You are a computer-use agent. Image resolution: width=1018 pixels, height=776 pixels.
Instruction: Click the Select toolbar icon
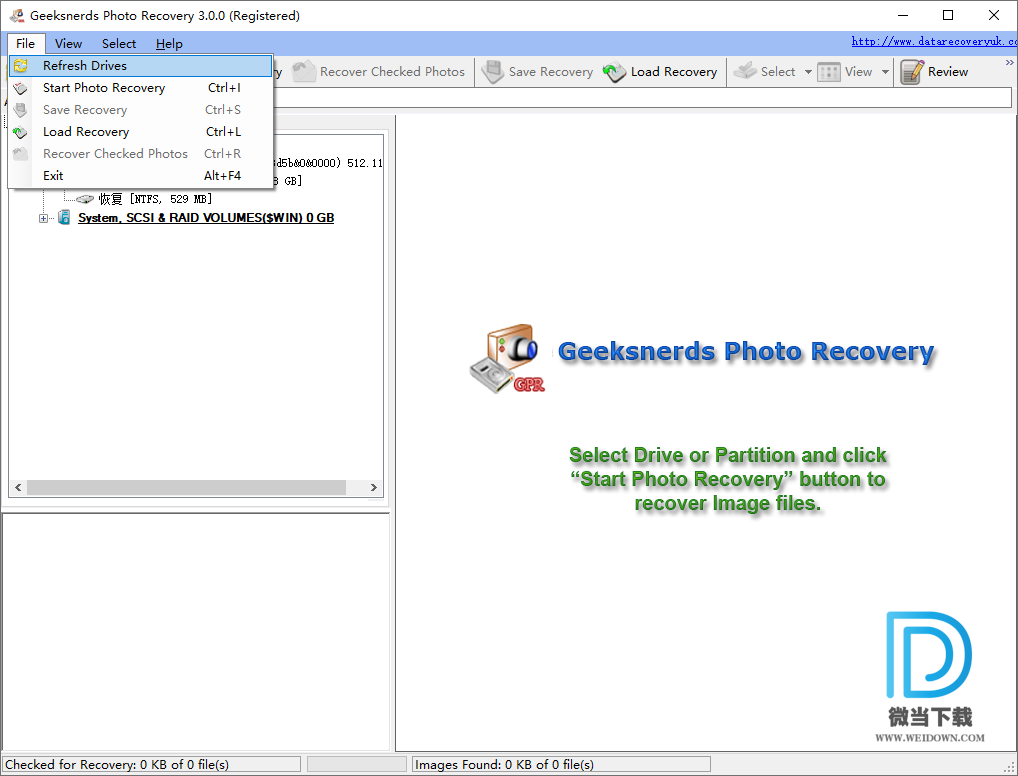(x=745, y=71)
